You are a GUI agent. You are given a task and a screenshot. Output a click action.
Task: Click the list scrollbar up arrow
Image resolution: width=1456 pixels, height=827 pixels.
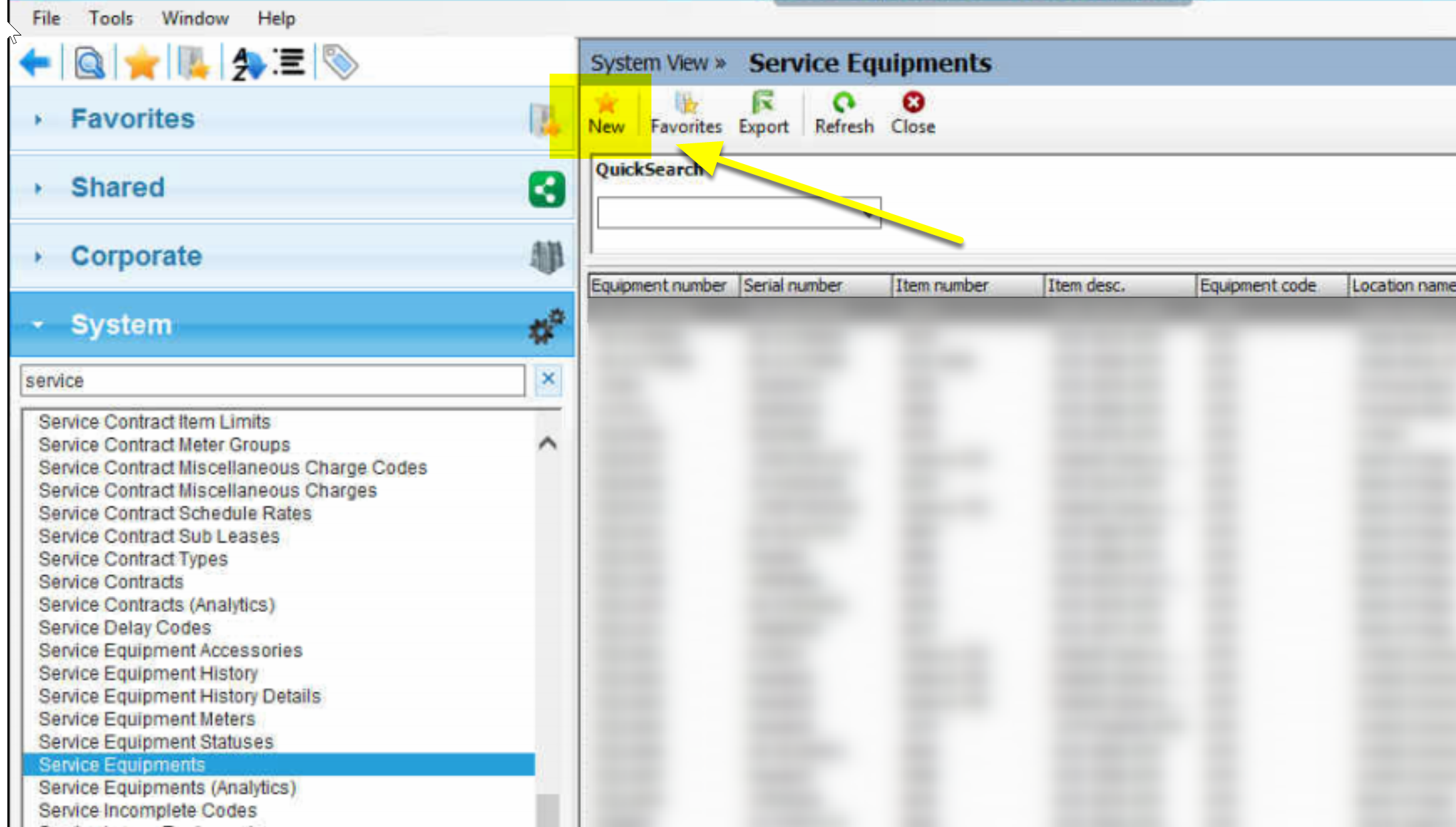tap(548, 443)
